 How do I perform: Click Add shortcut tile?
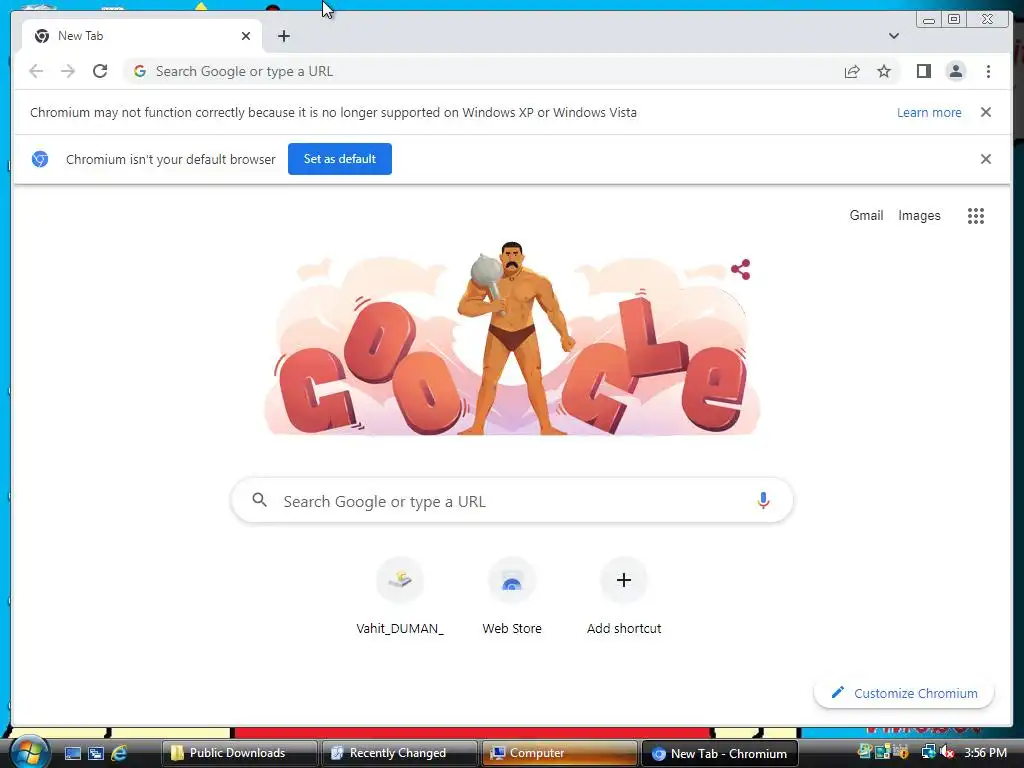(x=624, y=596)
